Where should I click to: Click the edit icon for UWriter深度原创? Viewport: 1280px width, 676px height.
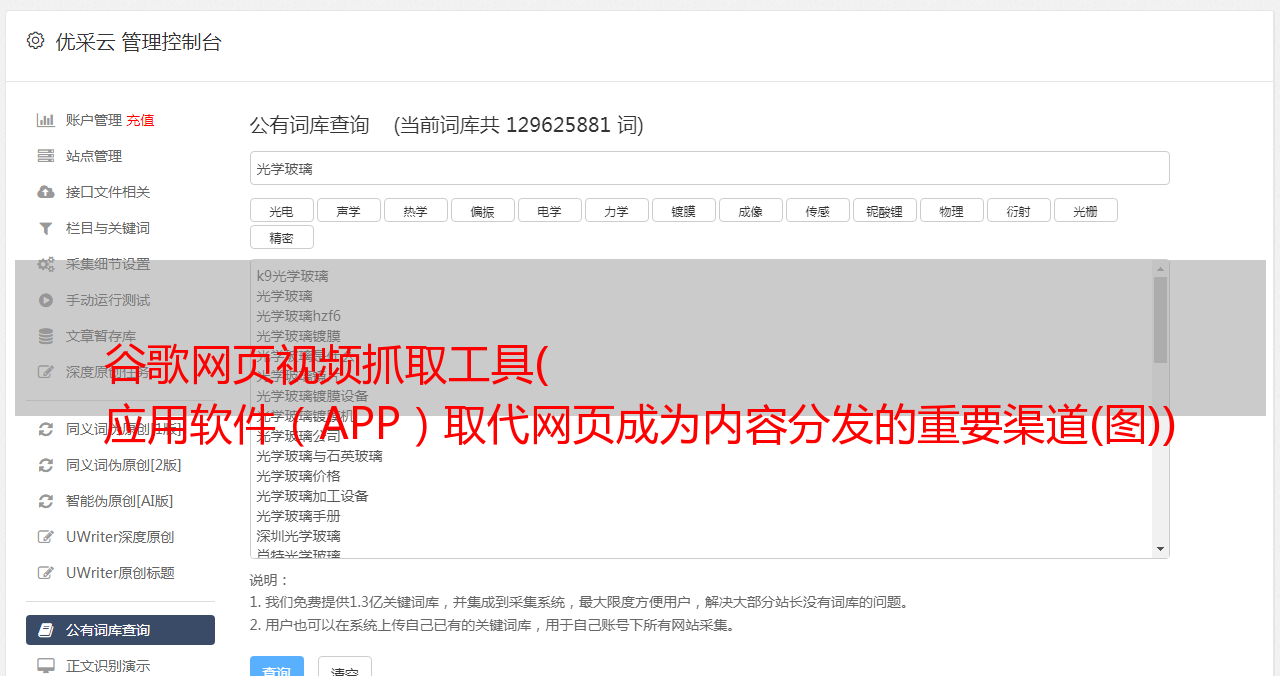[45, 537]
